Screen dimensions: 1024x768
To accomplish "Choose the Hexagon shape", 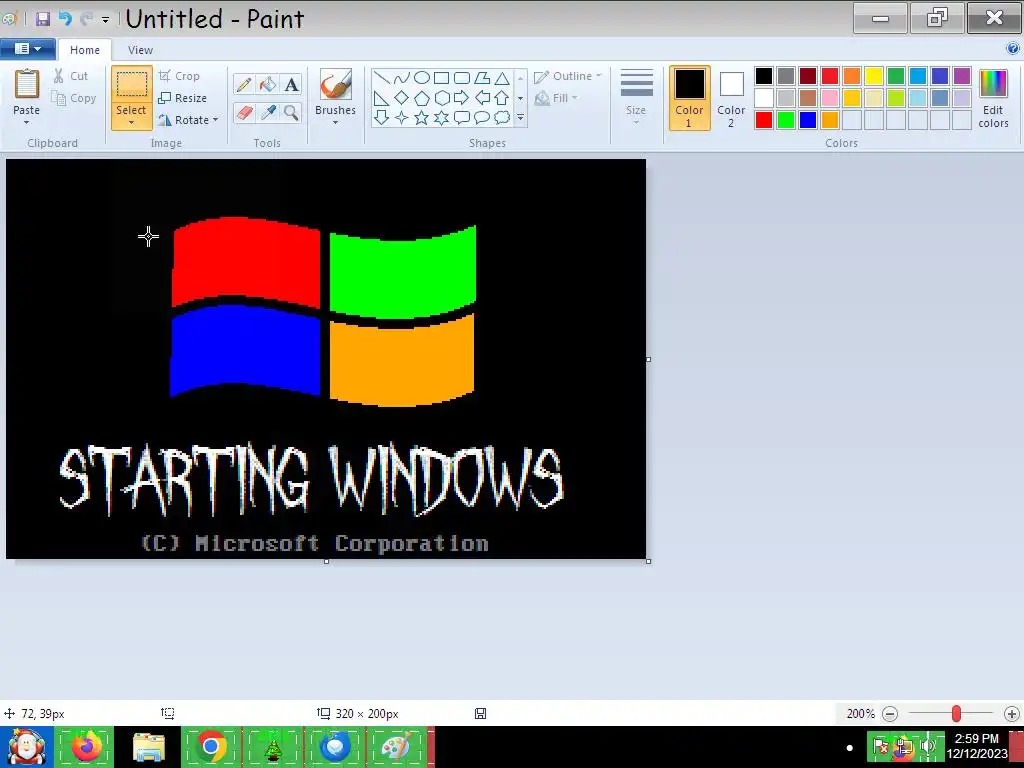I will click(441, 98).
